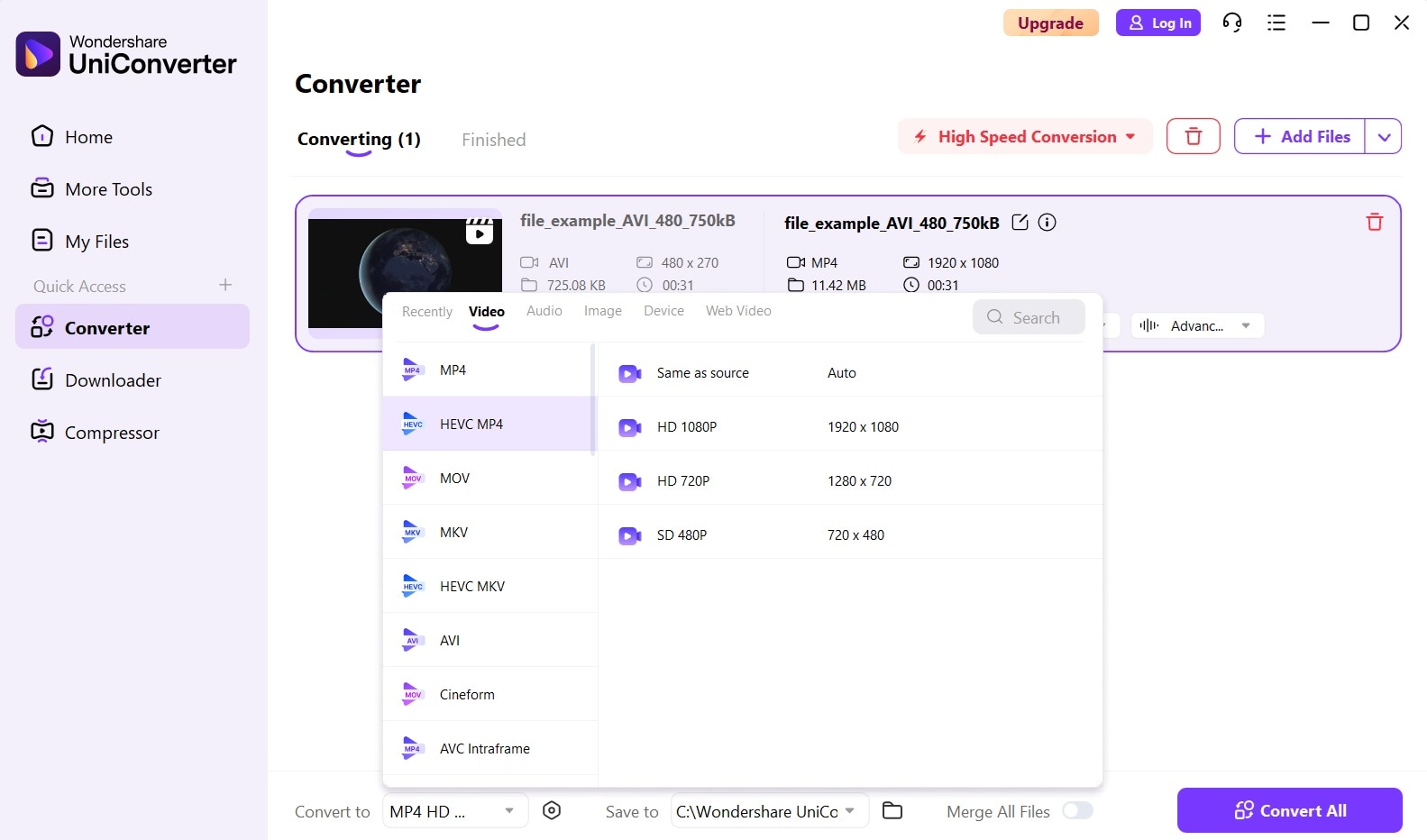
Task: Click the source filename file_example_AVI_480_750kB
Action: point(627,221)
